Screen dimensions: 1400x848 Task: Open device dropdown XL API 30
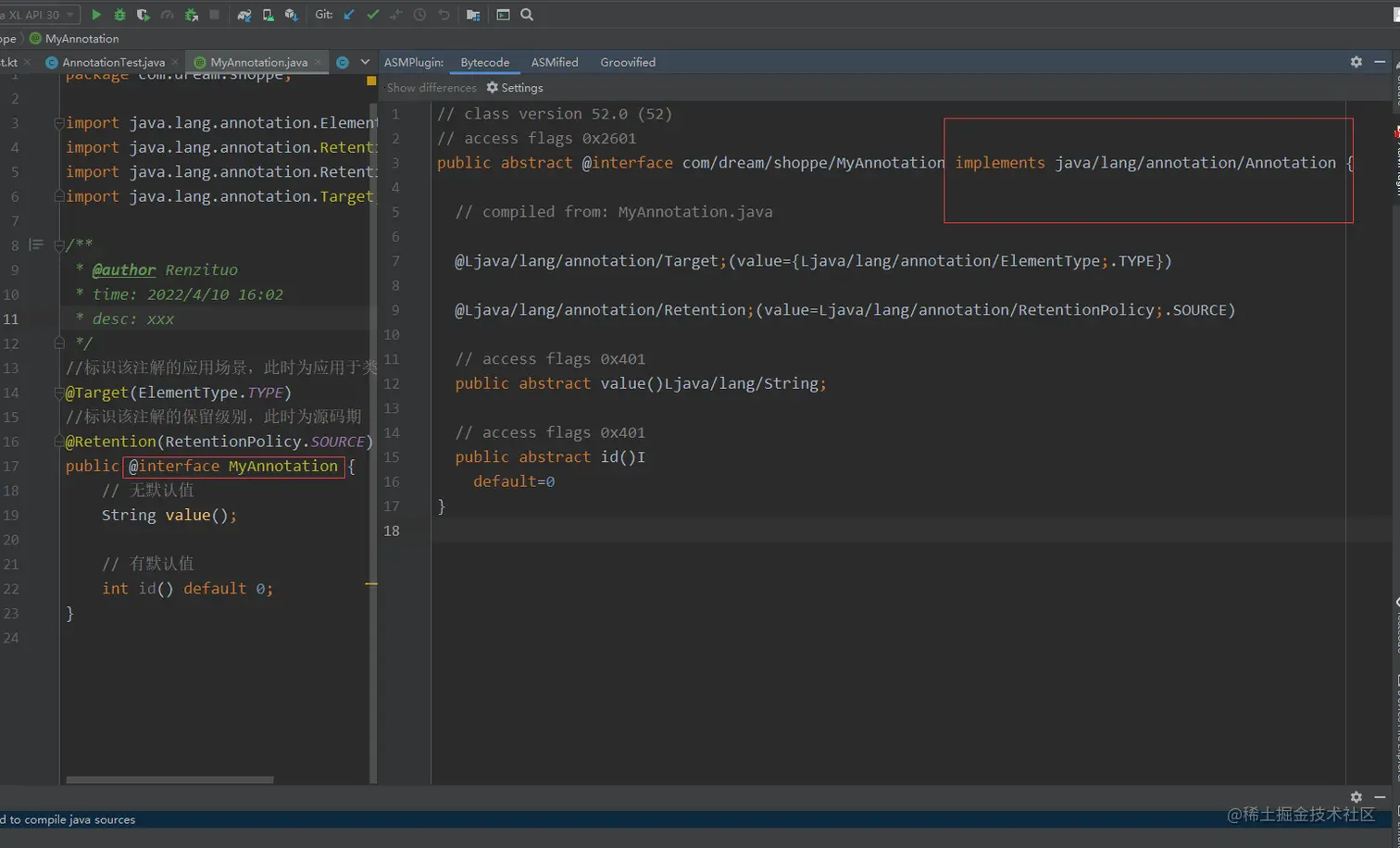39,15
